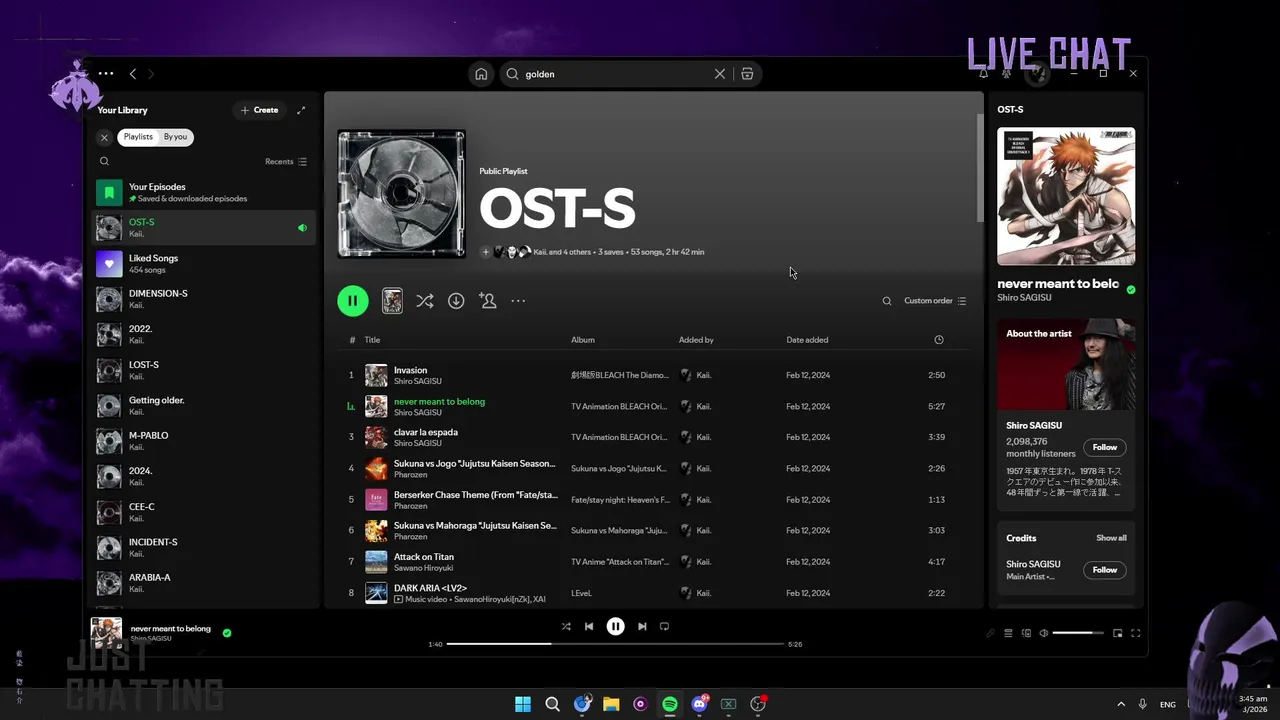This screenshot has width=1280, height=720.
Task: Open Your Episodes in the library
Action: click(x=205, y=192)
